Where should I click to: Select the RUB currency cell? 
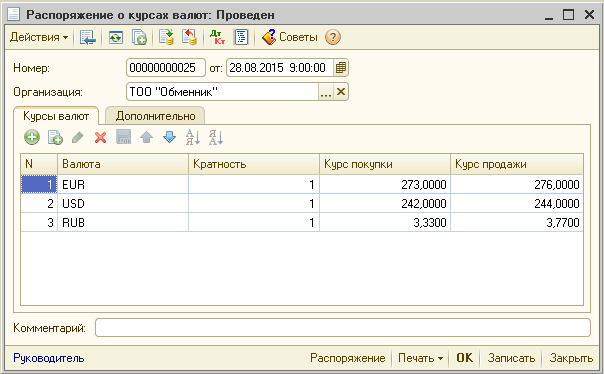click(123, 222)
